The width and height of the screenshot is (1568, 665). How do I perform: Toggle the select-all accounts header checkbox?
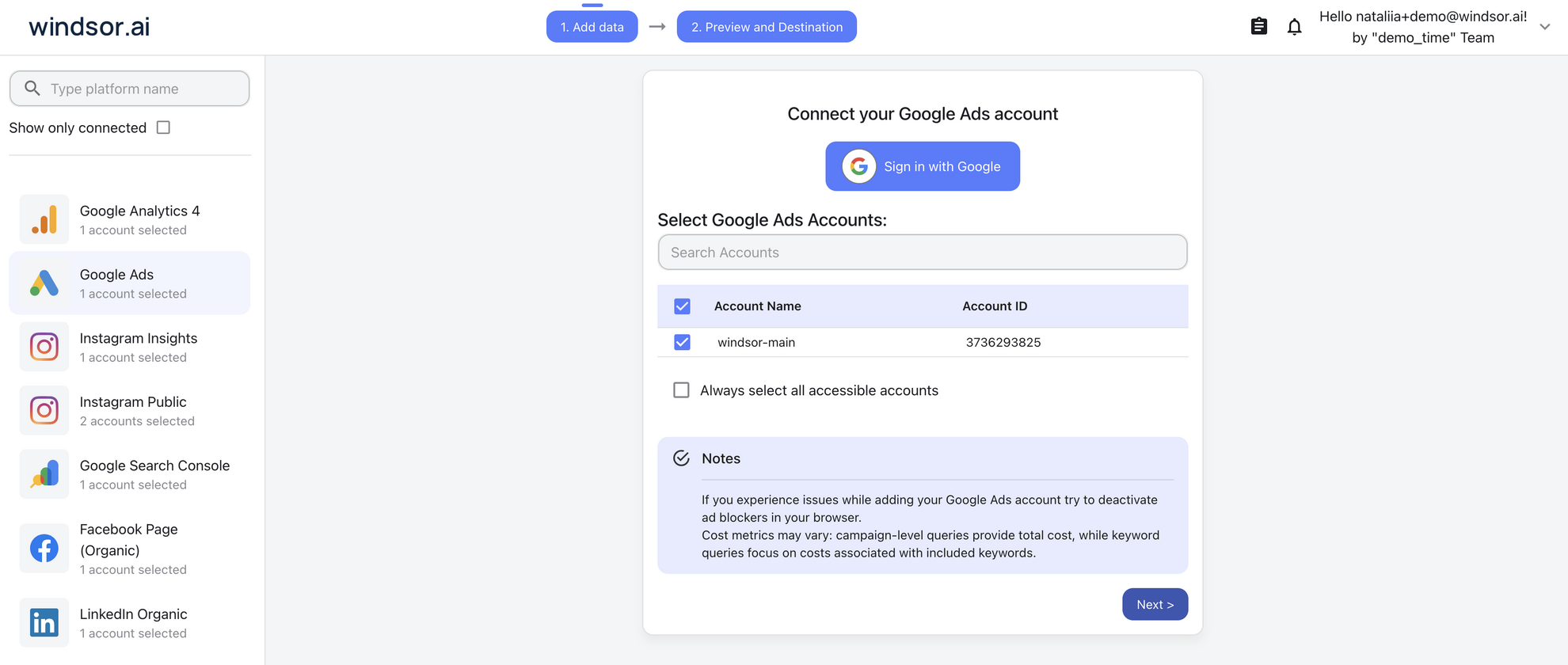682,306
